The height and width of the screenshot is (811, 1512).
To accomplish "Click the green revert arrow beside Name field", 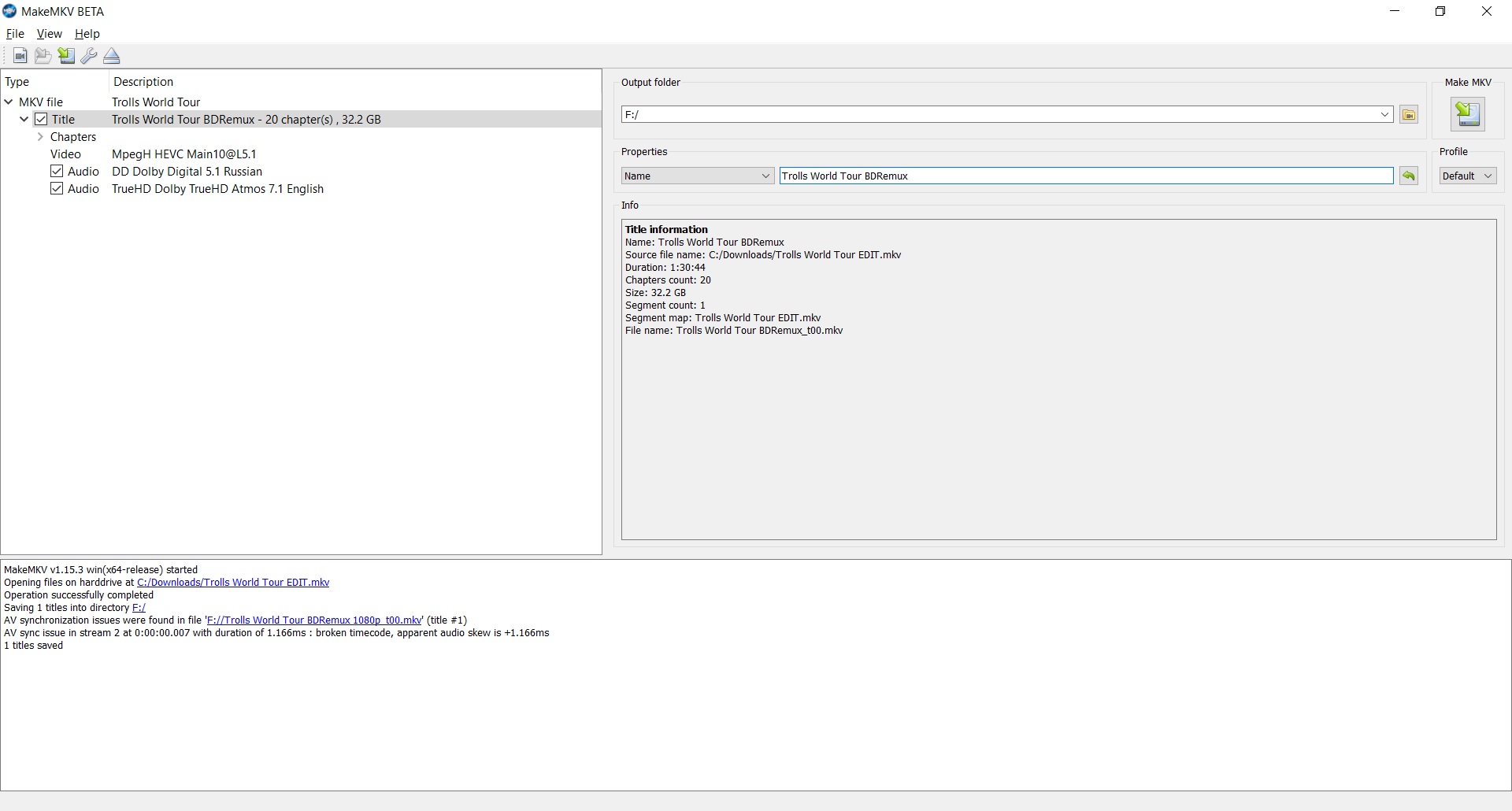I will pyautogui.click(x=1409, y=176).
